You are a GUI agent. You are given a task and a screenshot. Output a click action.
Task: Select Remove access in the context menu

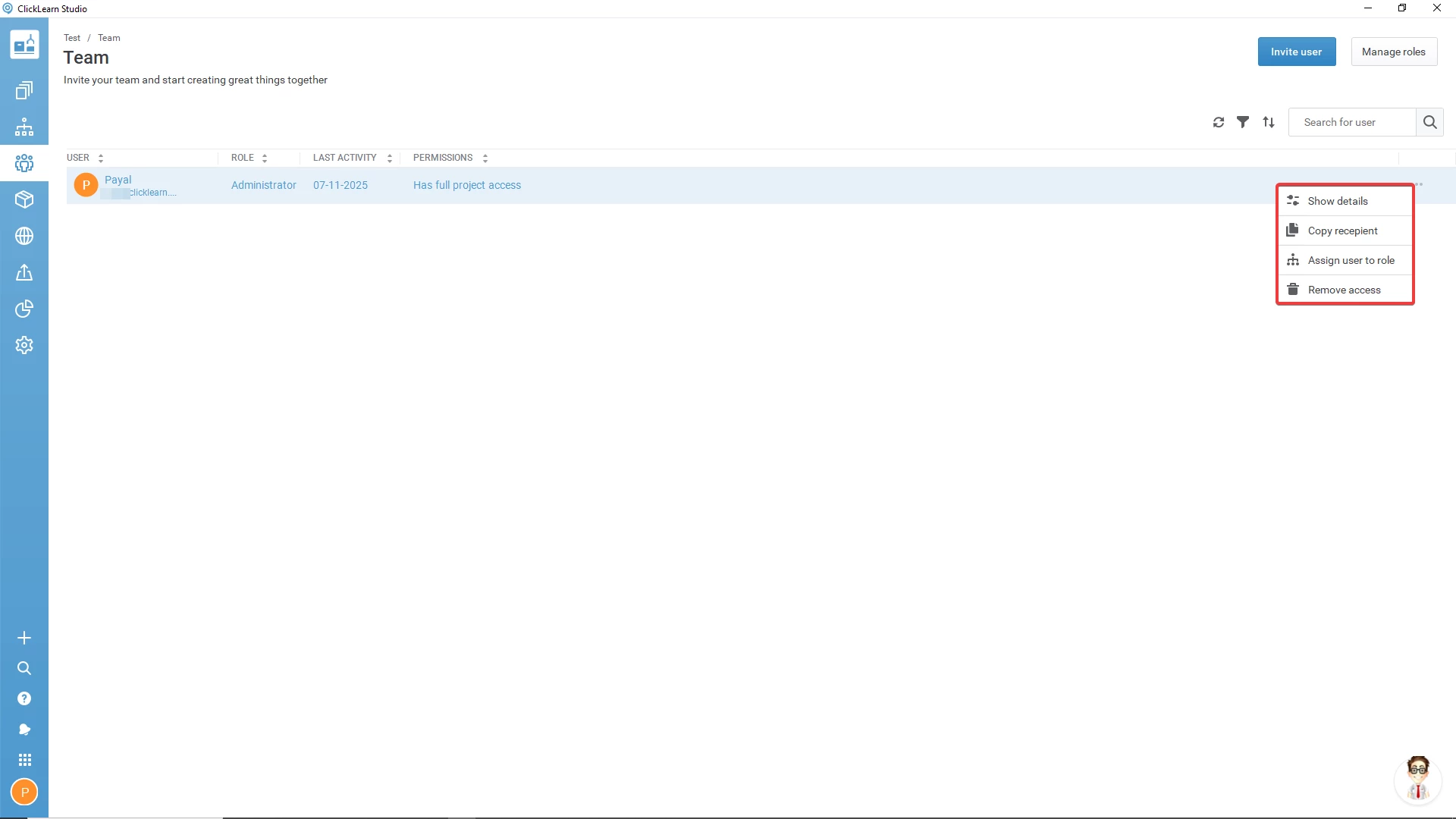[1344, 290]
